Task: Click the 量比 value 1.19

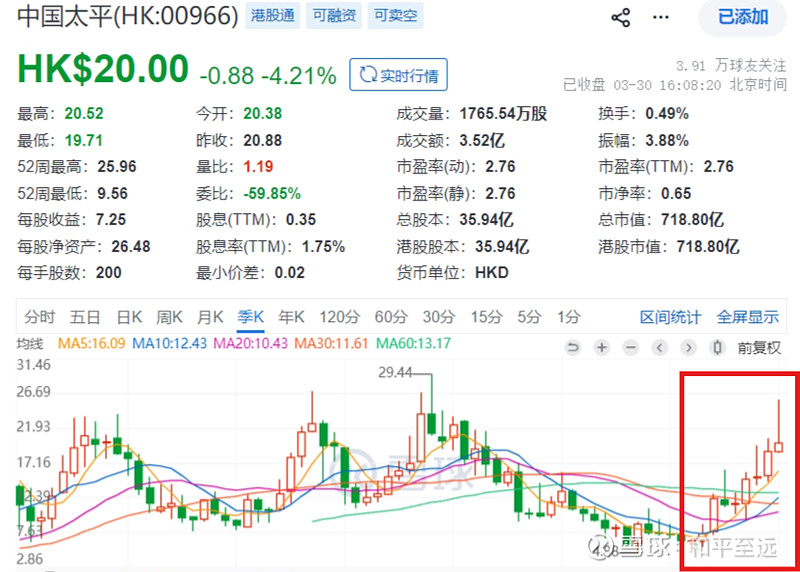Action: coord(258,167)
